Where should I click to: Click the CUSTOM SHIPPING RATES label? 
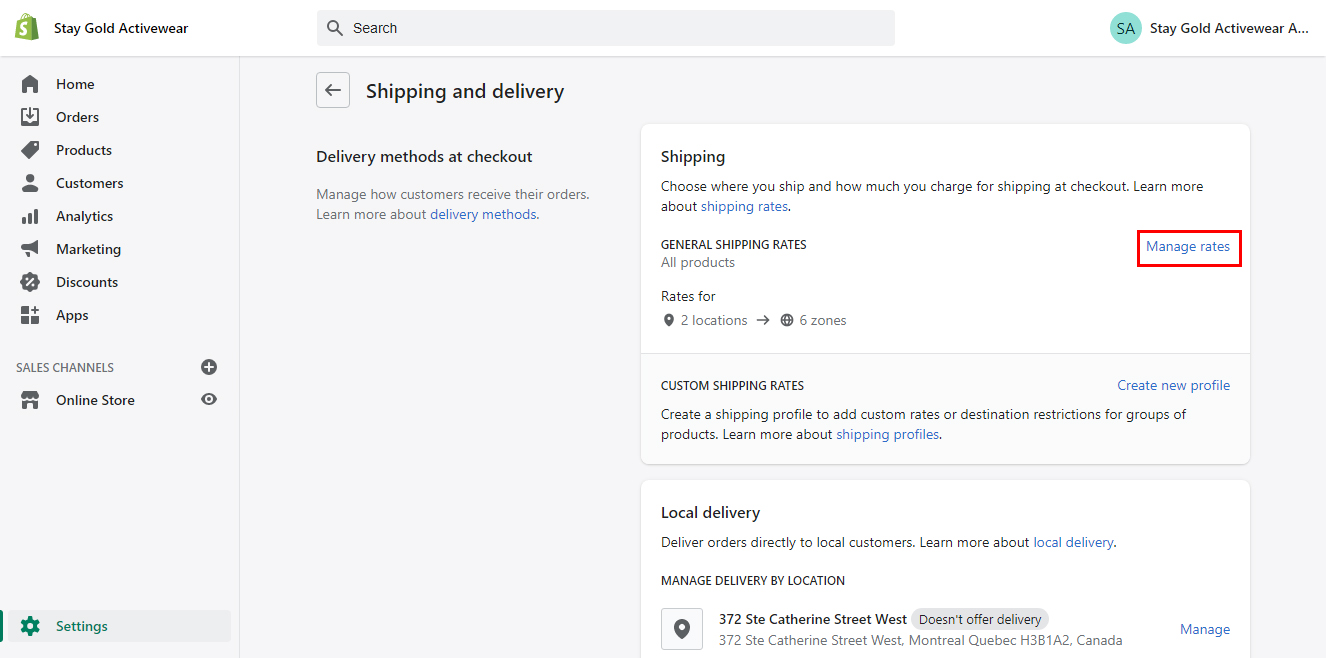tap(732, 385)
